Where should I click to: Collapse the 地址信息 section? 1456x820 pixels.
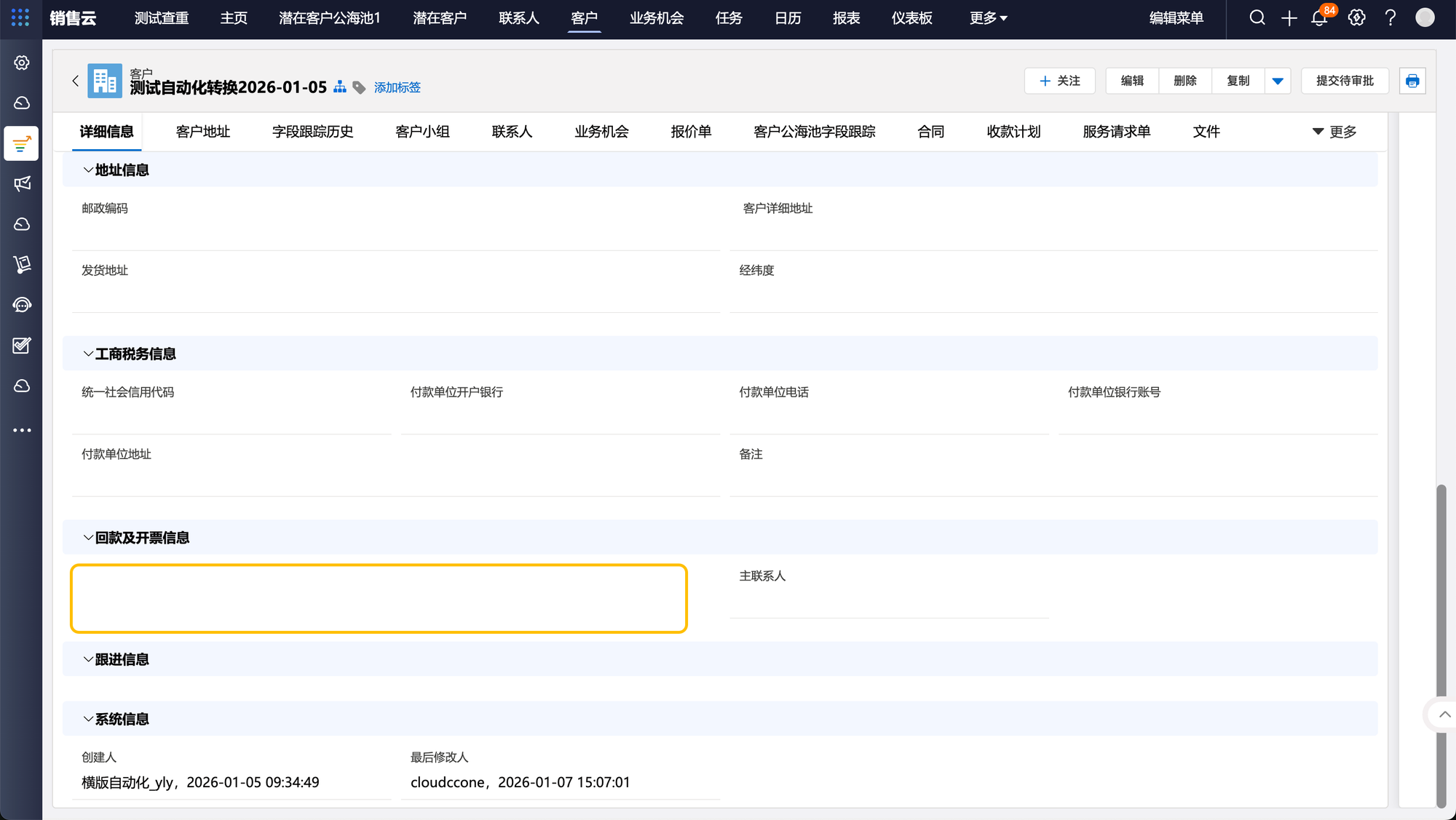click(88, 170)
